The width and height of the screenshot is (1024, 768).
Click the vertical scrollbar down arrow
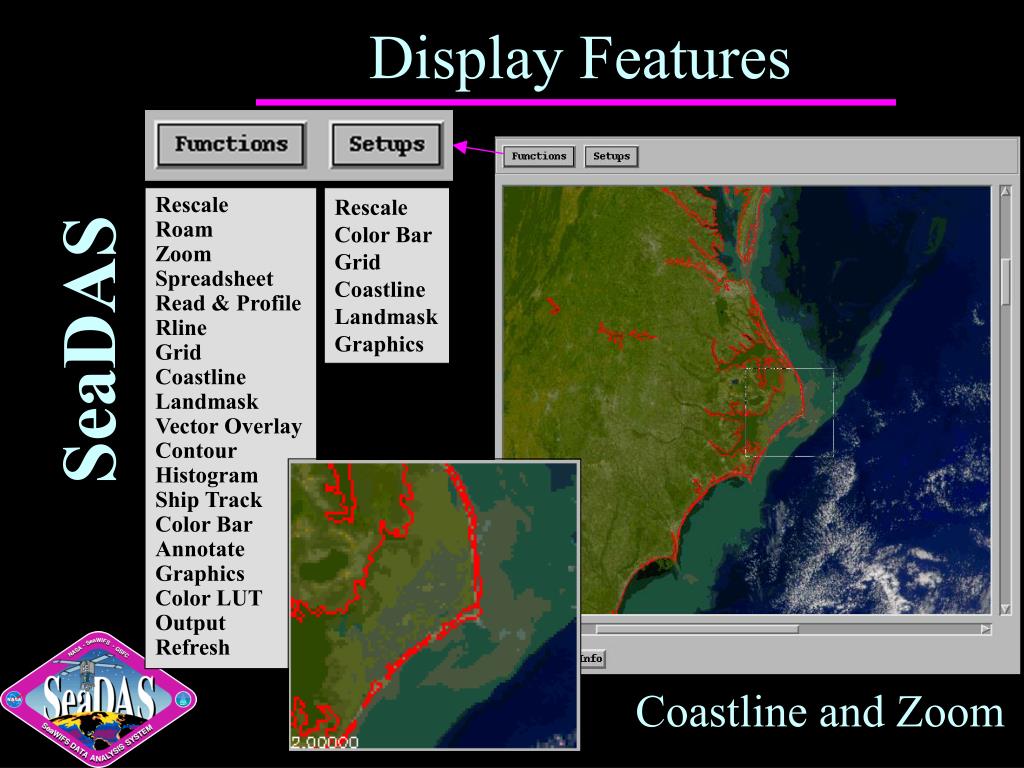click(1006, 609)
